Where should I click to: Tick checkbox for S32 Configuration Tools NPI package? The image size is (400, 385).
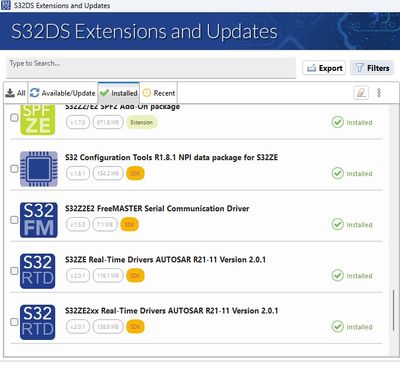click(x=14, y=169)
